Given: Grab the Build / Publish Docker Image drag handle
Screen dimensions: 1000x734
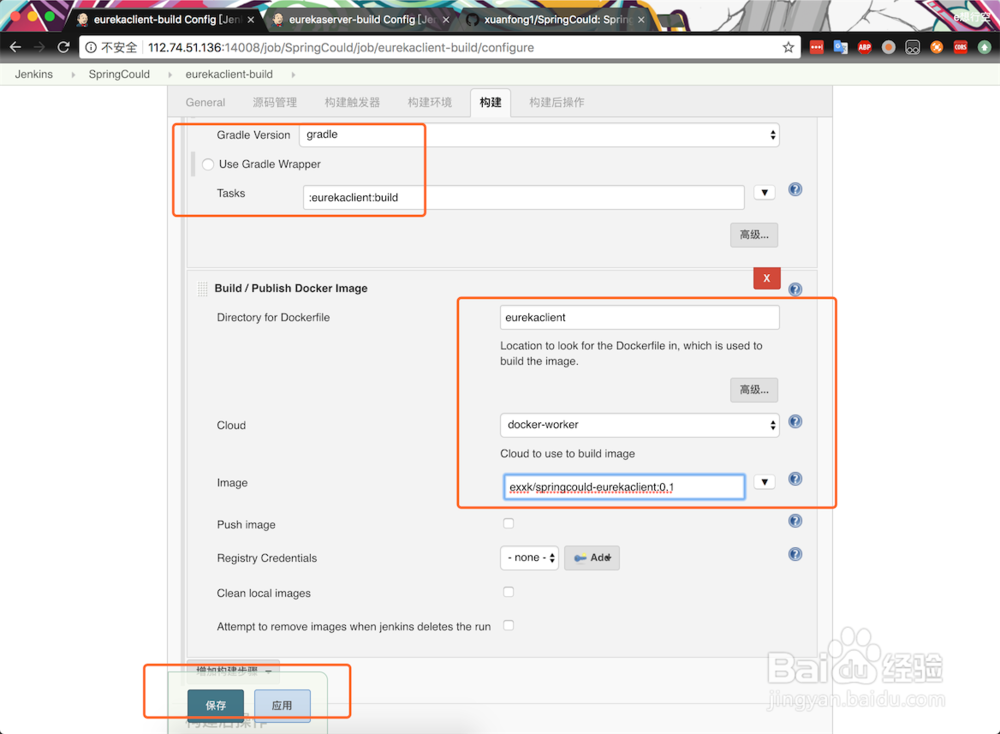Looking at the screenshot, I should [x=203, y=289].
